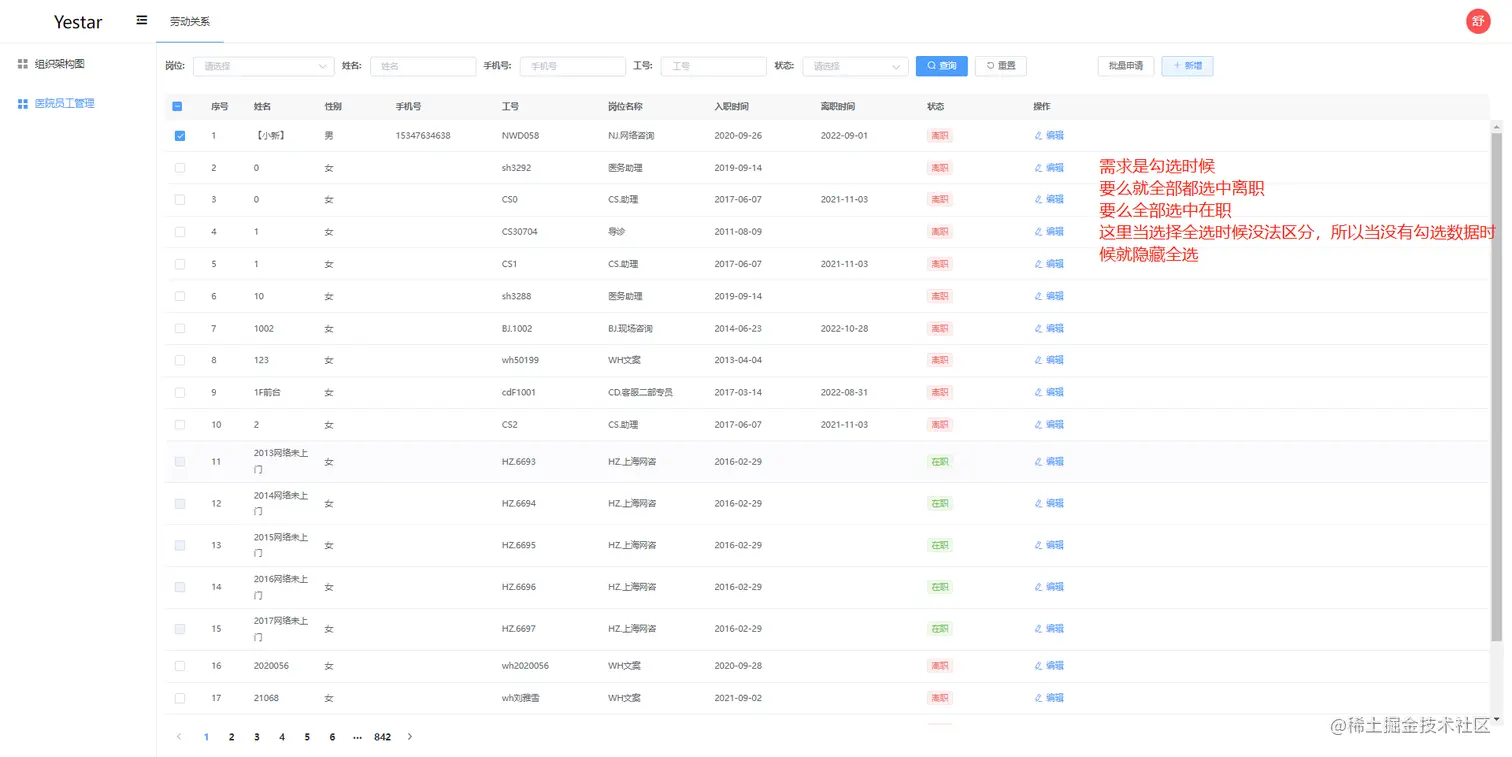This screenshot has width=1512, height=757.
Task: Check the checkbox for row 5 CS1
Action: pos(180,264)
